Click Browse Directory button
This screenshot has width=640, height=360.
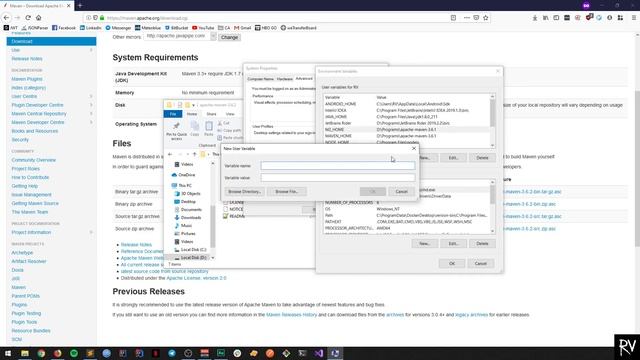point(244,191)
